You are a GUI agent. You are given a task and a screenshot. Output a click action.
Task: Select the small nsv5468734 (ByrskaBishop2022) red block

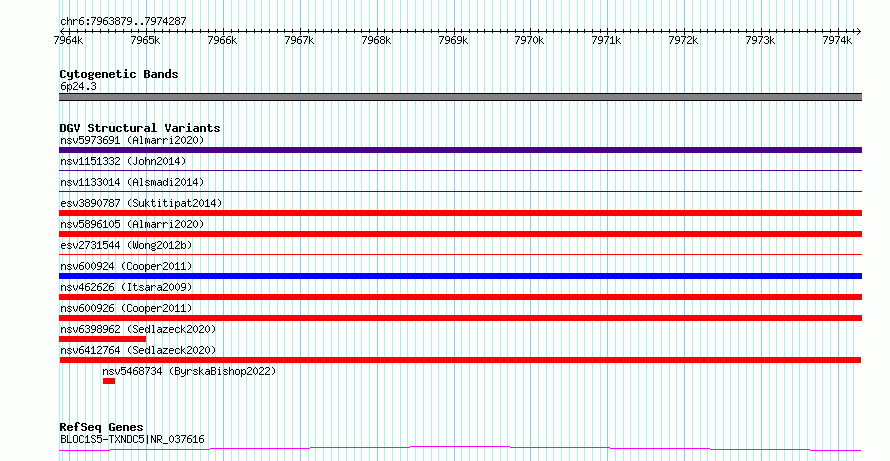click(x=109, y=381)
